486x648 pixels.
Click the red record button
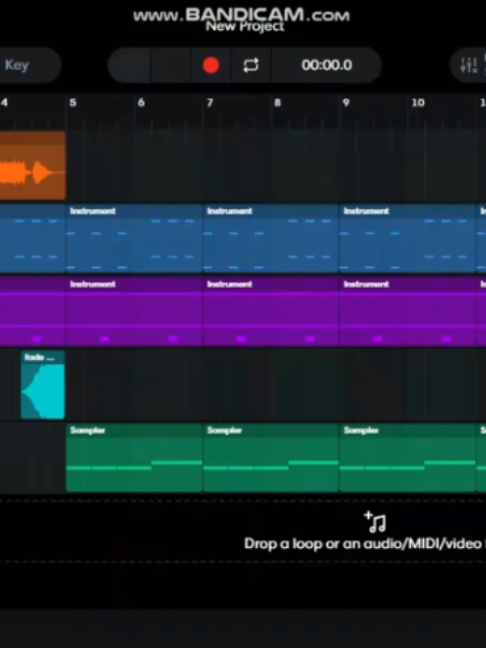point(211,65)
